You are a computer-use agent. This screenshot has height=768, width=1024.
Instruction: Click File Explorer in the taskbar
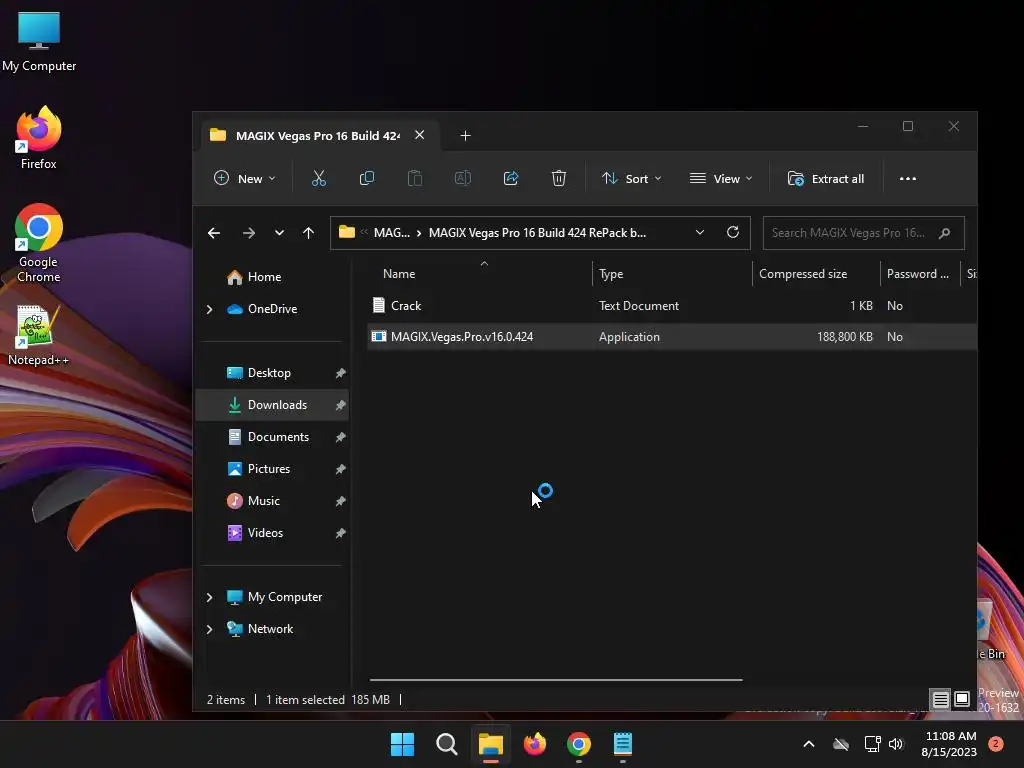[490, 744]
